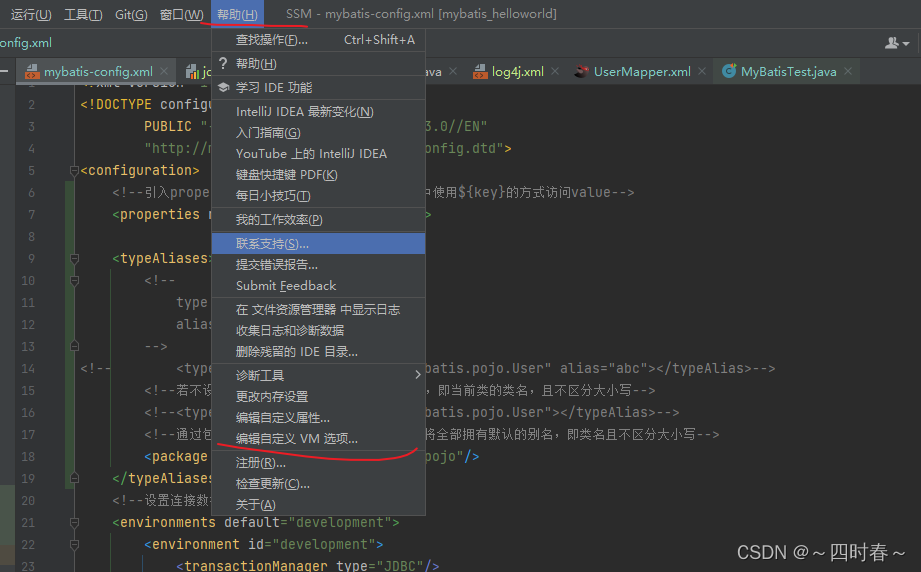This screenshot has height=572, width=921.
Task: Choose 编辑自定义属性...
Action: point(318,418)
